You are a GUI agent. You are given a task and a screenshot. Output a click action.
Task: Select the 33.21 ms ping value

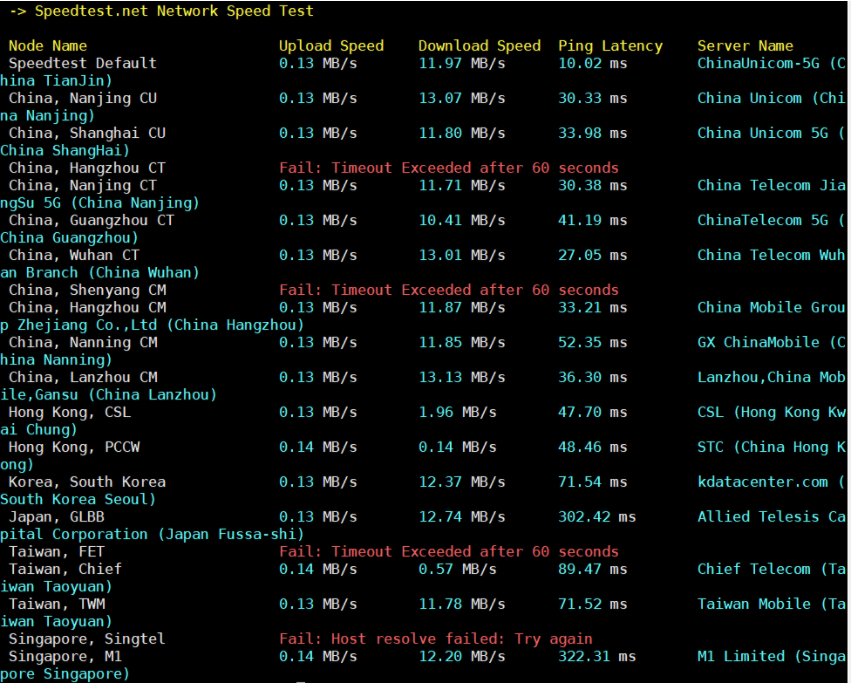click(x=593, y=307)
